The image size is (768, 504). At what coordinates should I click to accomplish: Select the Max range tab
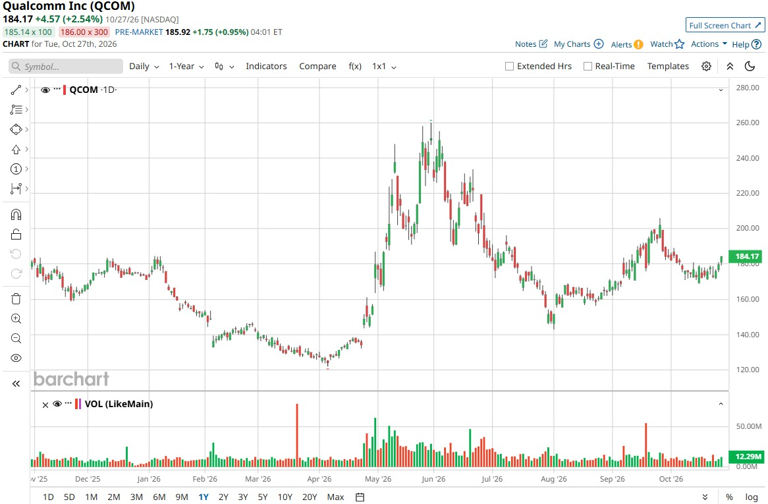pyautogui.click(x=335, y=497)
